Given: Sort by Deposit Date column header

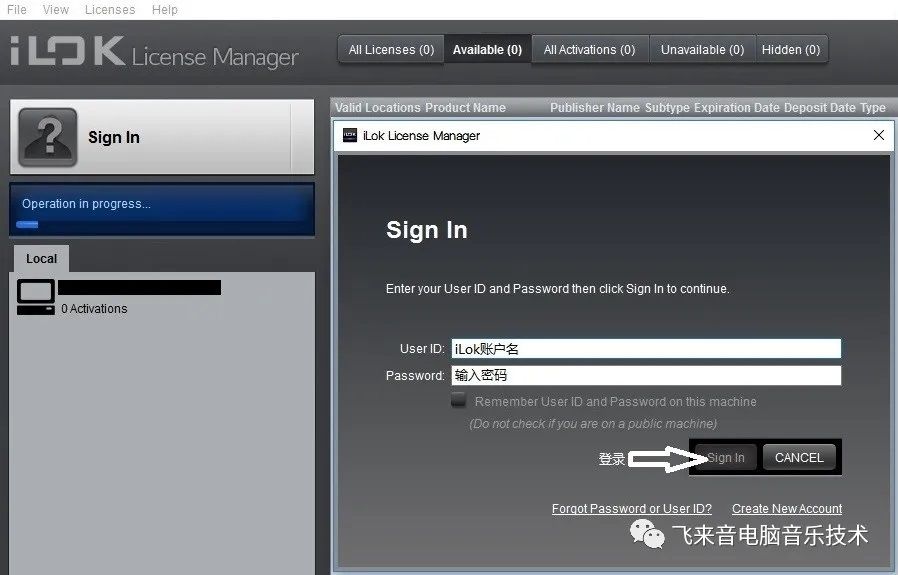Looking at the screenshot, I should coord(820,108).
